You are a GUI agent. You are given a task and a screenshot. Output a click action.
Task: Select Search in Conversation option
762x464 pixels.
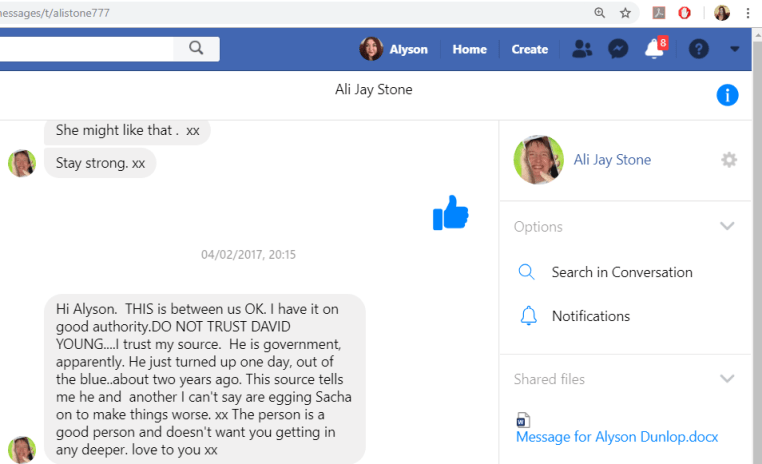621,272
